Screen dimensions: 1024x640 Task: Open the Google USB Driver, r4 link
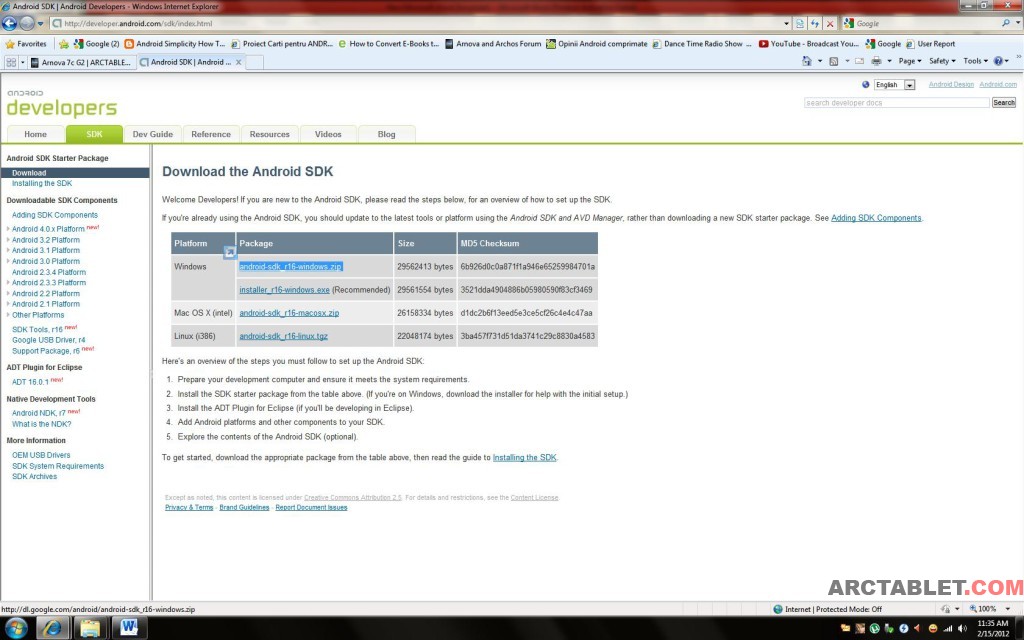coord(48,340)
